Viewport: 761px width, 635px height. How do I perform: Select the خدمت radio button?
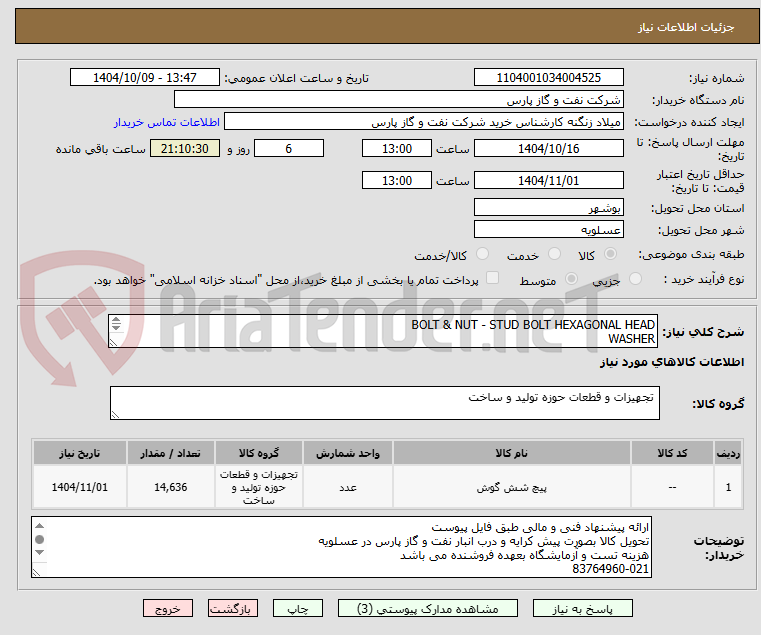point(554,254)
